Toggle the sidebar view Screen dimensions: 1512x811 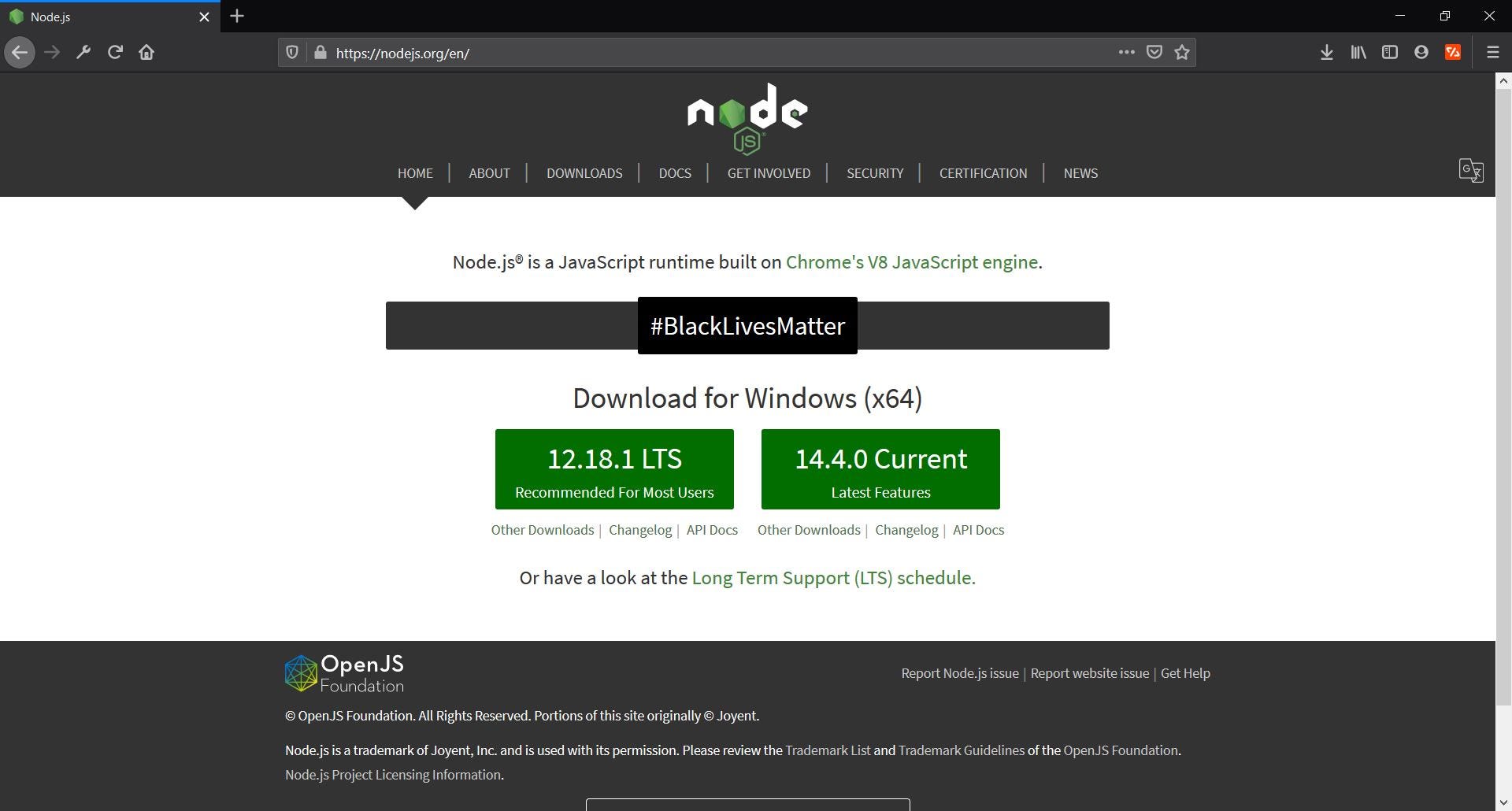[x=1390, y=52]
